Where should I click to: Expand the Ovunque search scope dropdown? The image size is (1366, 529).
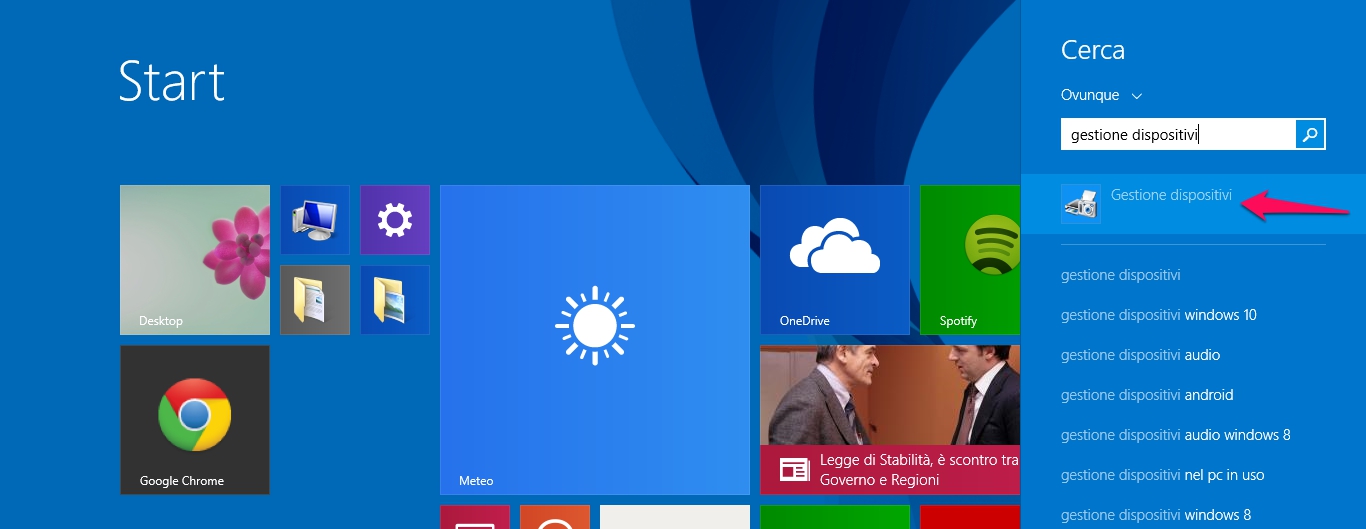tap(1101, 95)
